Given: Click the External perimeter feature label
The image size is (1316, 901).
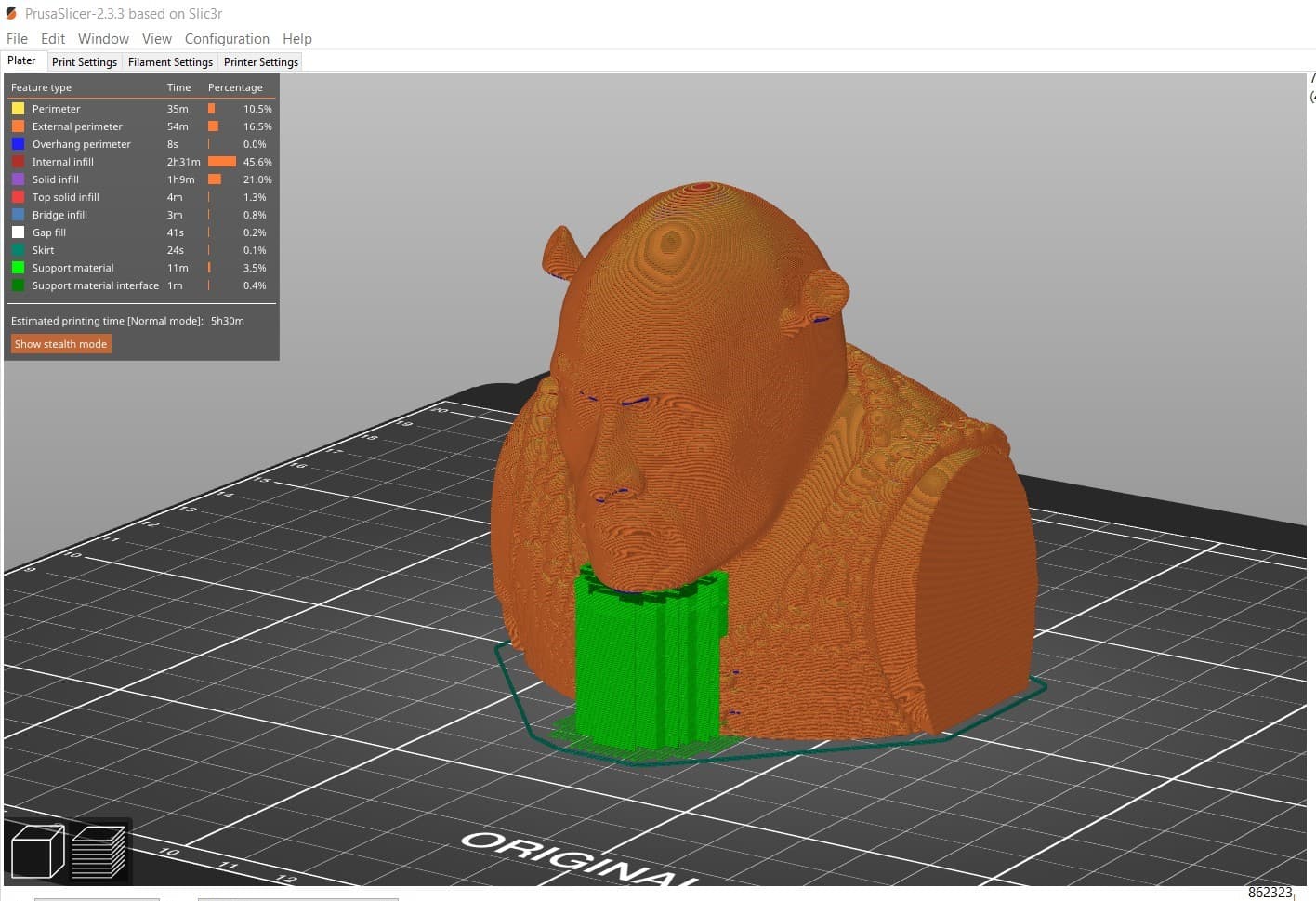Looking at the screenshot, I should click(77, 126).
